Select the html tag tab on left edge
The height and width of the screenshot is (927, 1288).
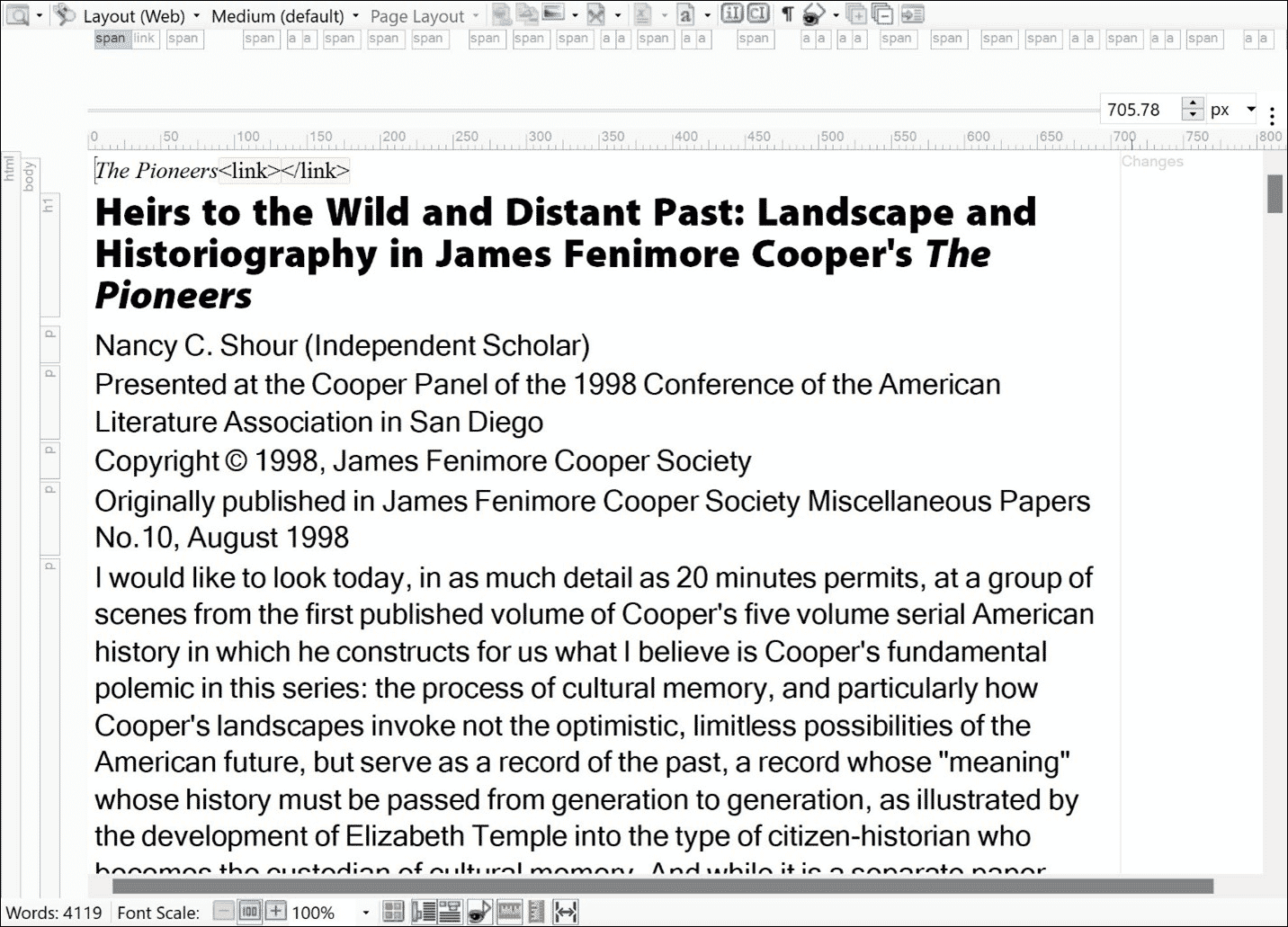pyautogui.click(x=10, y=171)
